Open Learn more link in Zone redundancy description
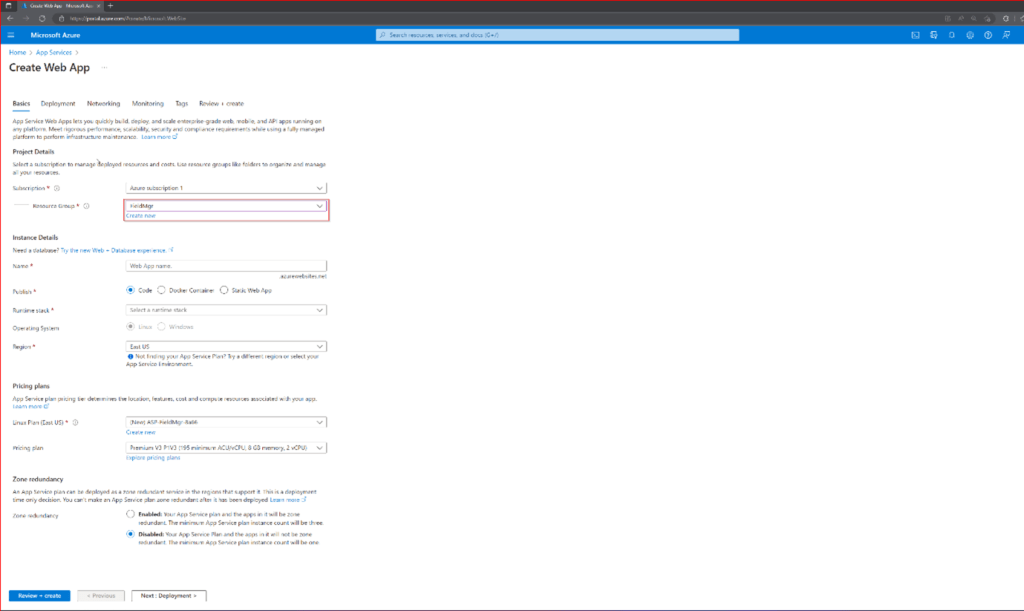This screenshot has height=611, width=1024. [287, 499]
